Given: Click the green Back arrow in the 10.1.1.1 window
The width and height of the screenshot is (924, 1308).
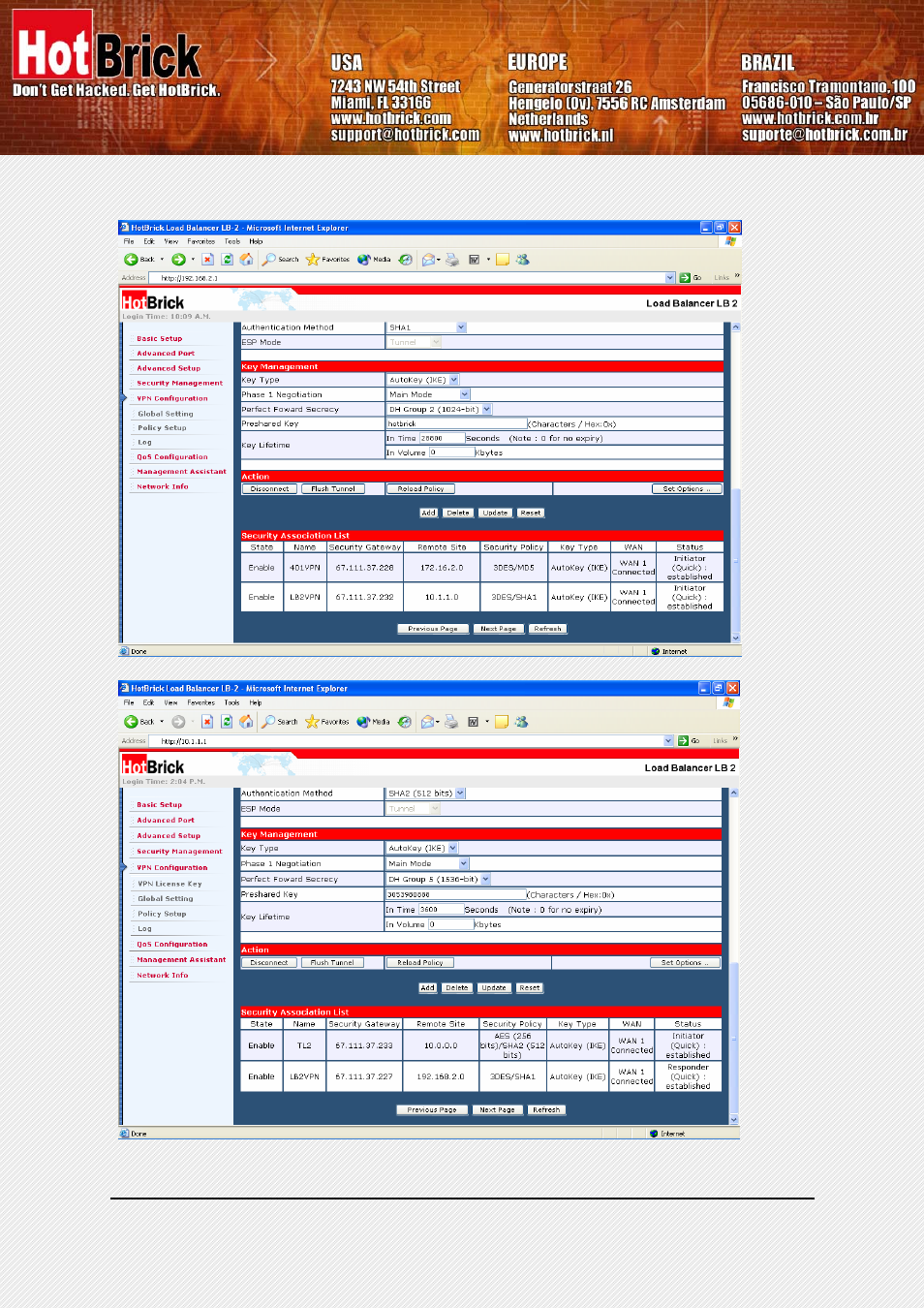Looking at the screenshot, I should pos(132,722).
